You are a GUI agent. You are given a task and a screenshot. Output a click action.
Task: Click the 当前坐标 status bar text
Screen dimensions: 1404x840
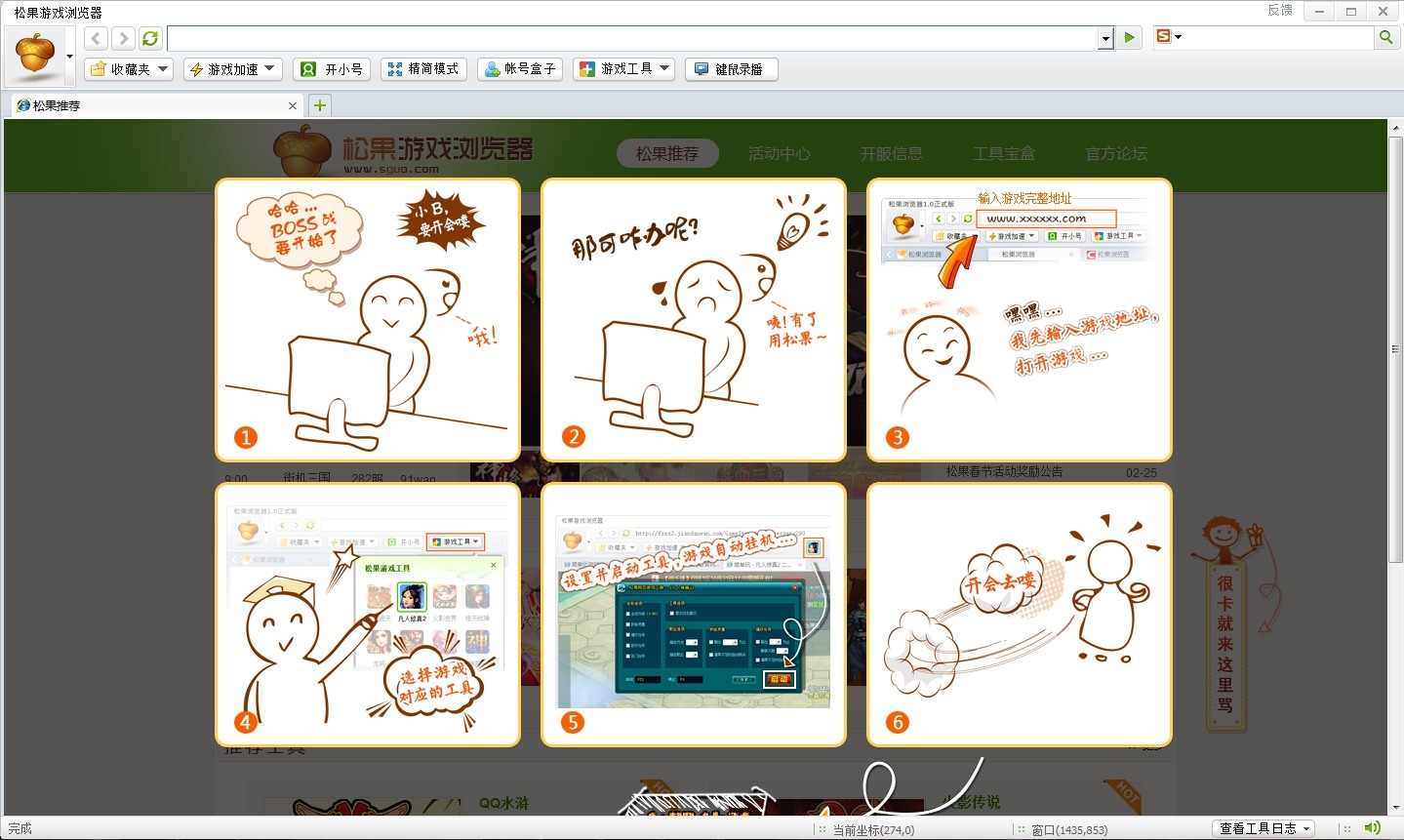tap(873, 829)
